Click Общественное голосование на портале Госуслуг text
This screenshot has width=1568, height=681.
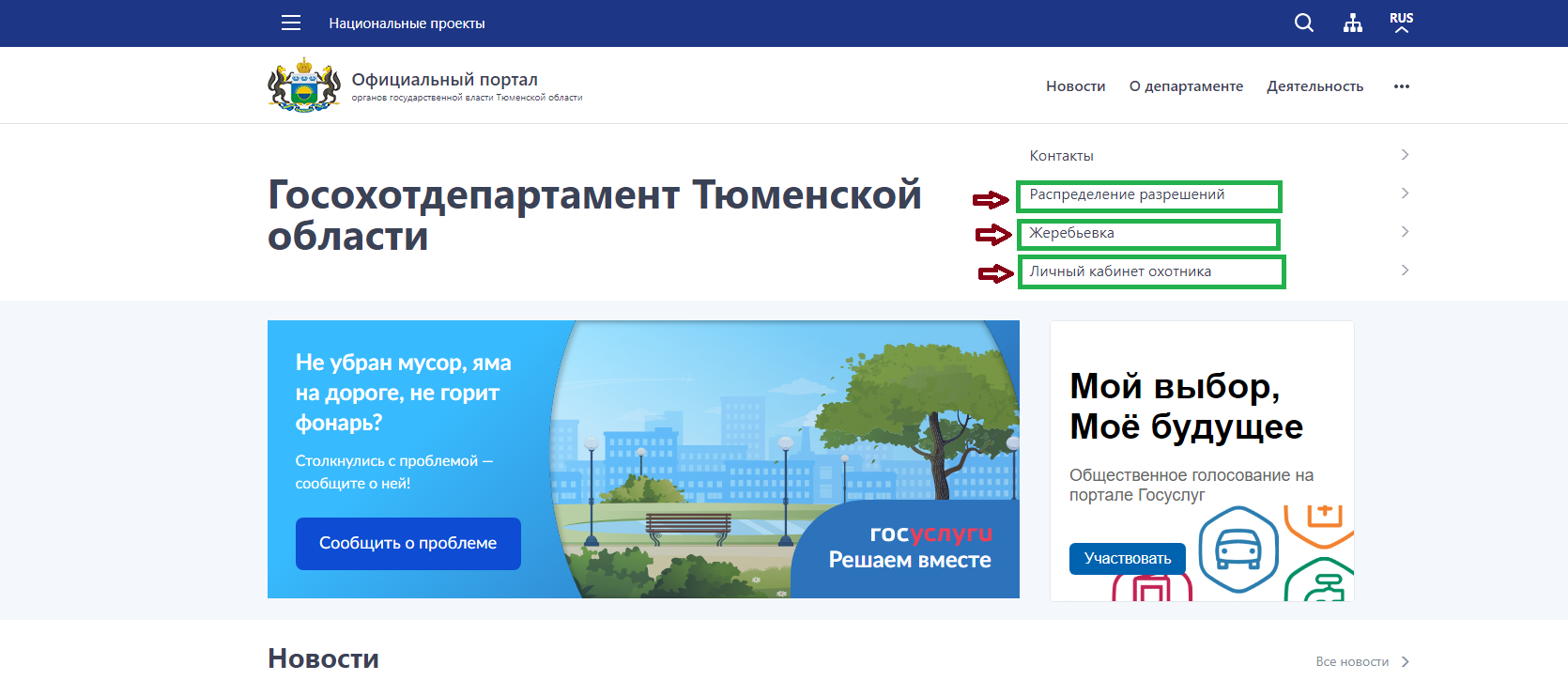(1191, 486)
